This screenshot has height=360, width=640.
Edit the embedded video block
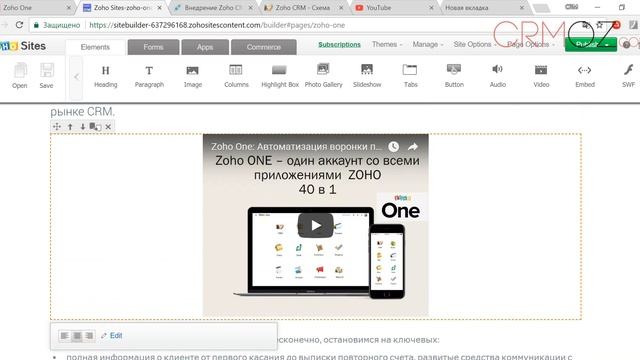pyautogui.click(x=112, y=336)
